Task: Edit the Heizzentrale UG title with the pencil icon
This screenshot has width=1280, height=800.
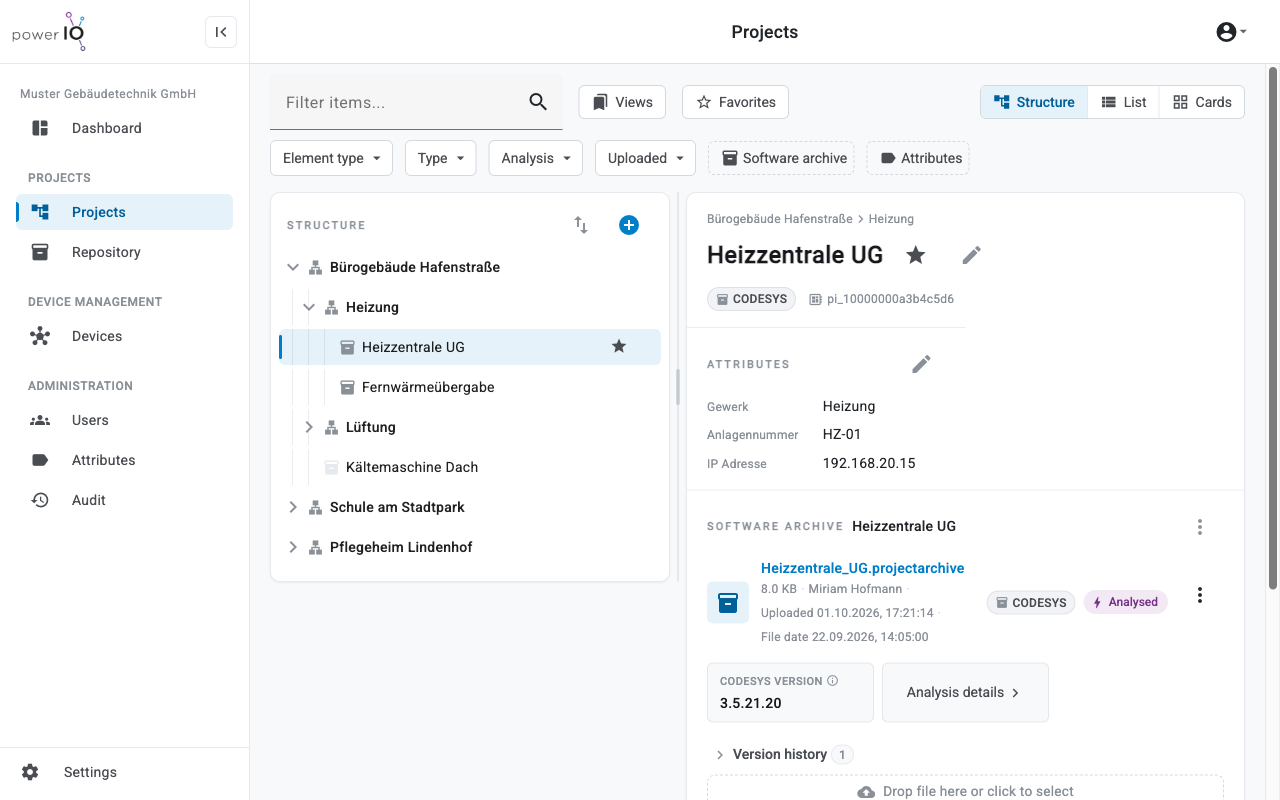Action: [x=972, y=255]
